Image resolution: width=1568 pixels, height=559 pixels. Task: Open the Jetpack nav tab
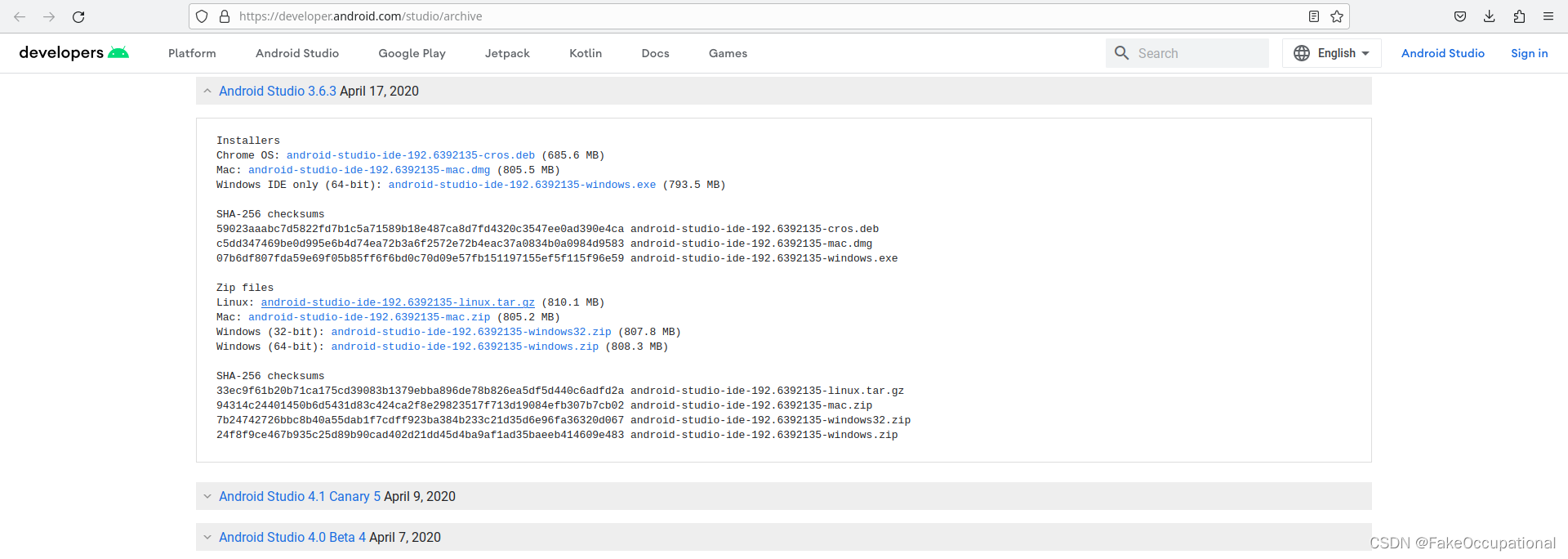tap(507, 53)
